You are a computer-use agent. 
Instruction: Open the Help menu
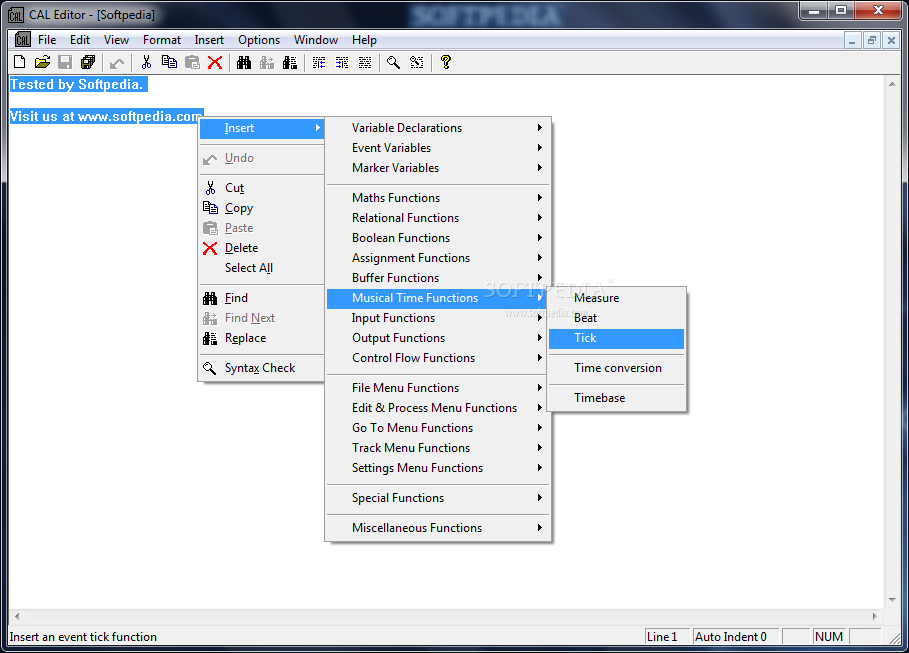pyautogui.click(x=364, y=40)
